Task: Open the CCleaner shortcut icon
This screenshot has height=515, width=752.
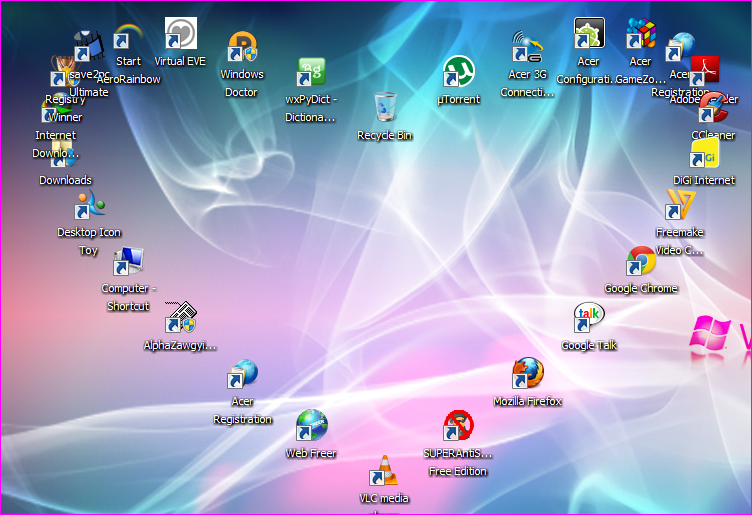Action: pos(713,107)
